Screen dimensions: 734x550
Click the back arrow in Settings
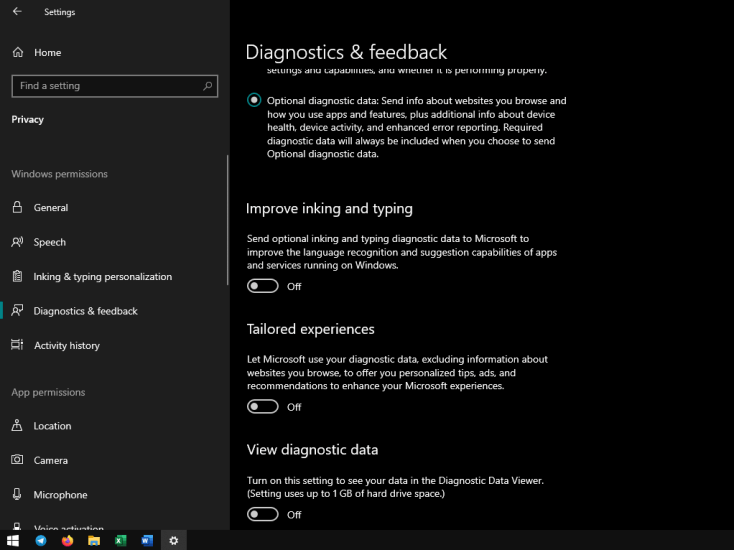point(17,11)
